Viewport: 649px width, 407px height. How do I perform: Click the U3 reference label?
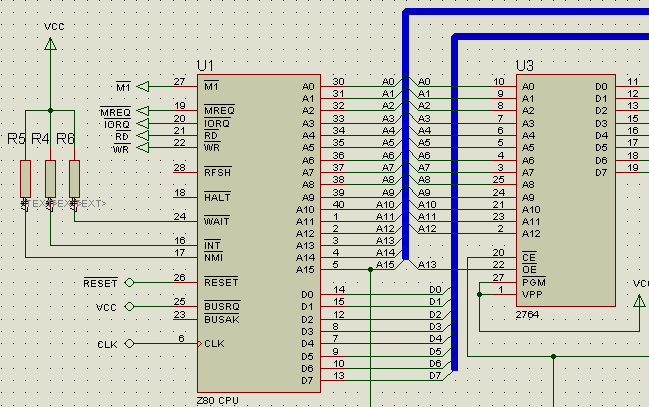pyautogui.click(x=524, y=66)
